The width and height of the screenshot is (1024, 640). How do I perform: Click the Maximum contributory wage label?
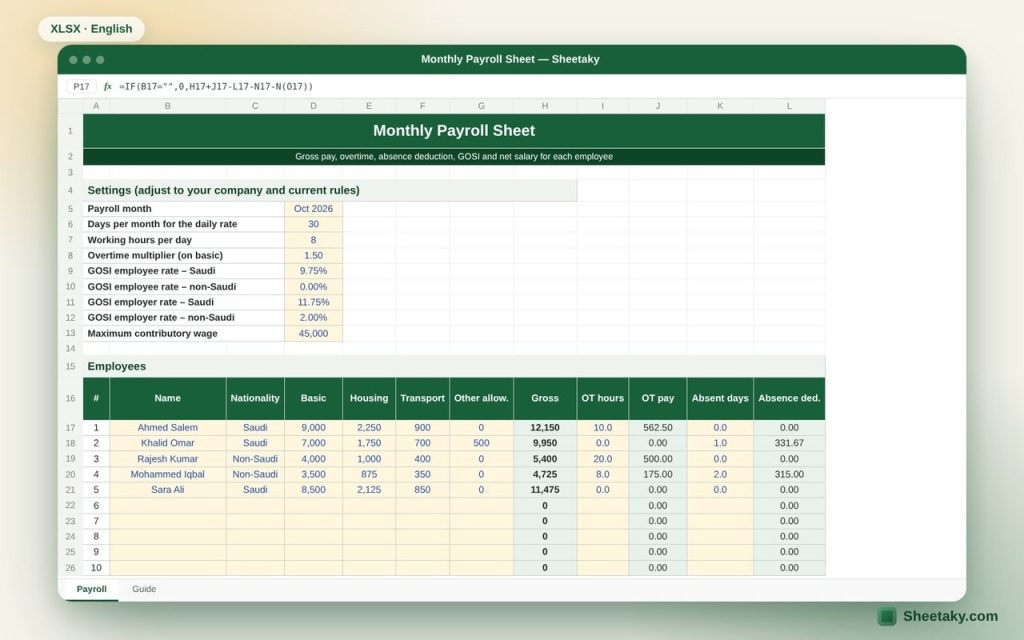point(184,333)
